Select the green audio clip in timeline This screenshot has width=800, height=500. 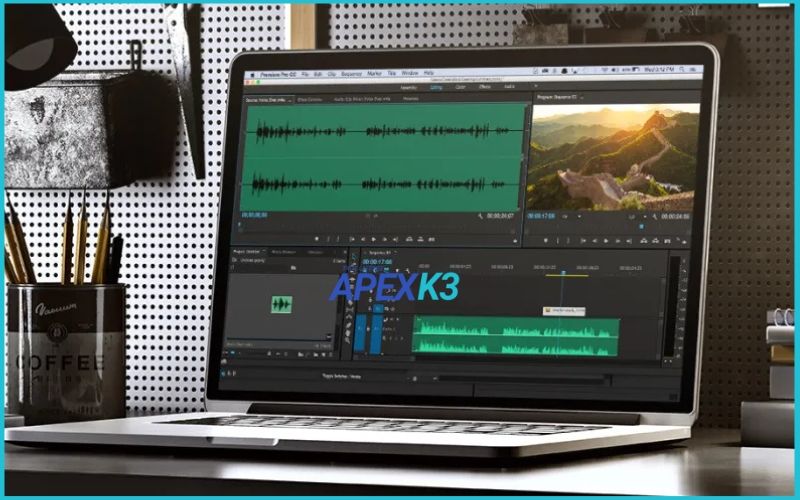[514, 336]
